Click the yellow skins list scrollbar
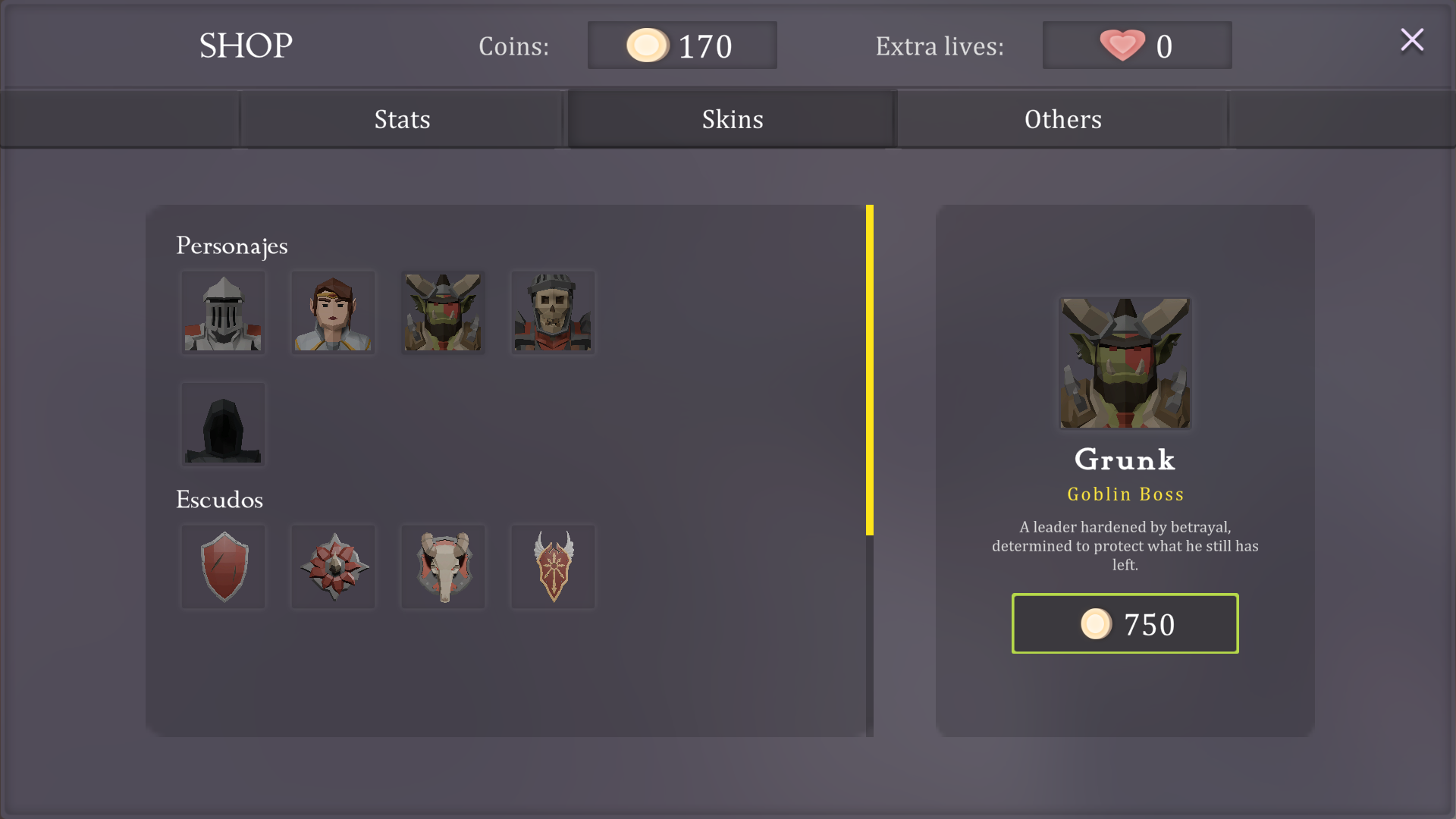Viewport: 1456px width, 819px height. click(870, 370)
